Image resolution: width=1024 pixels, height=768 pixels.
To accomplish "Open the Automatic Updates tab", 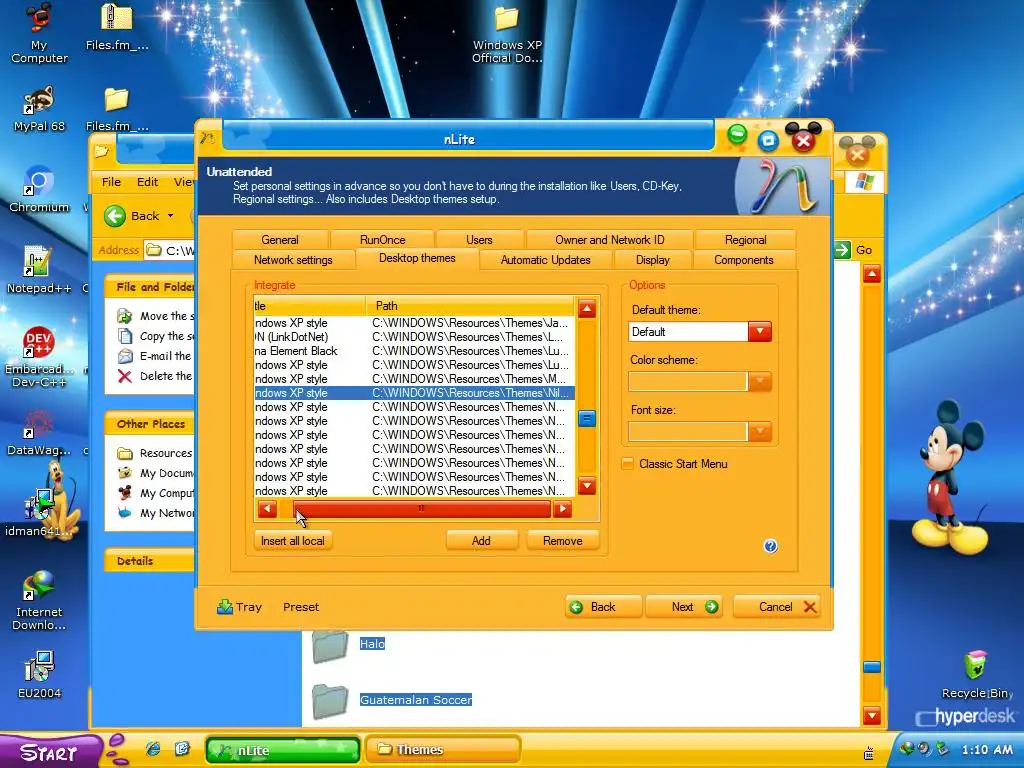I will coord(545,260).
